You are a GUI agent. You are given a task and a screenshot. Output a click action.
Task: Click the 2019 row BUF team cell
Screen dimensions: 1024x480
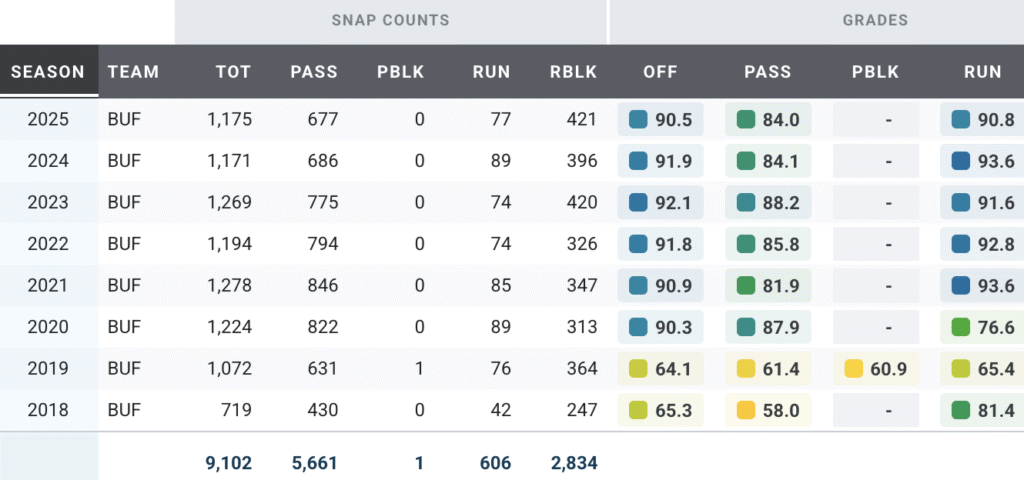pyautogui.click(x=124, y=369)
